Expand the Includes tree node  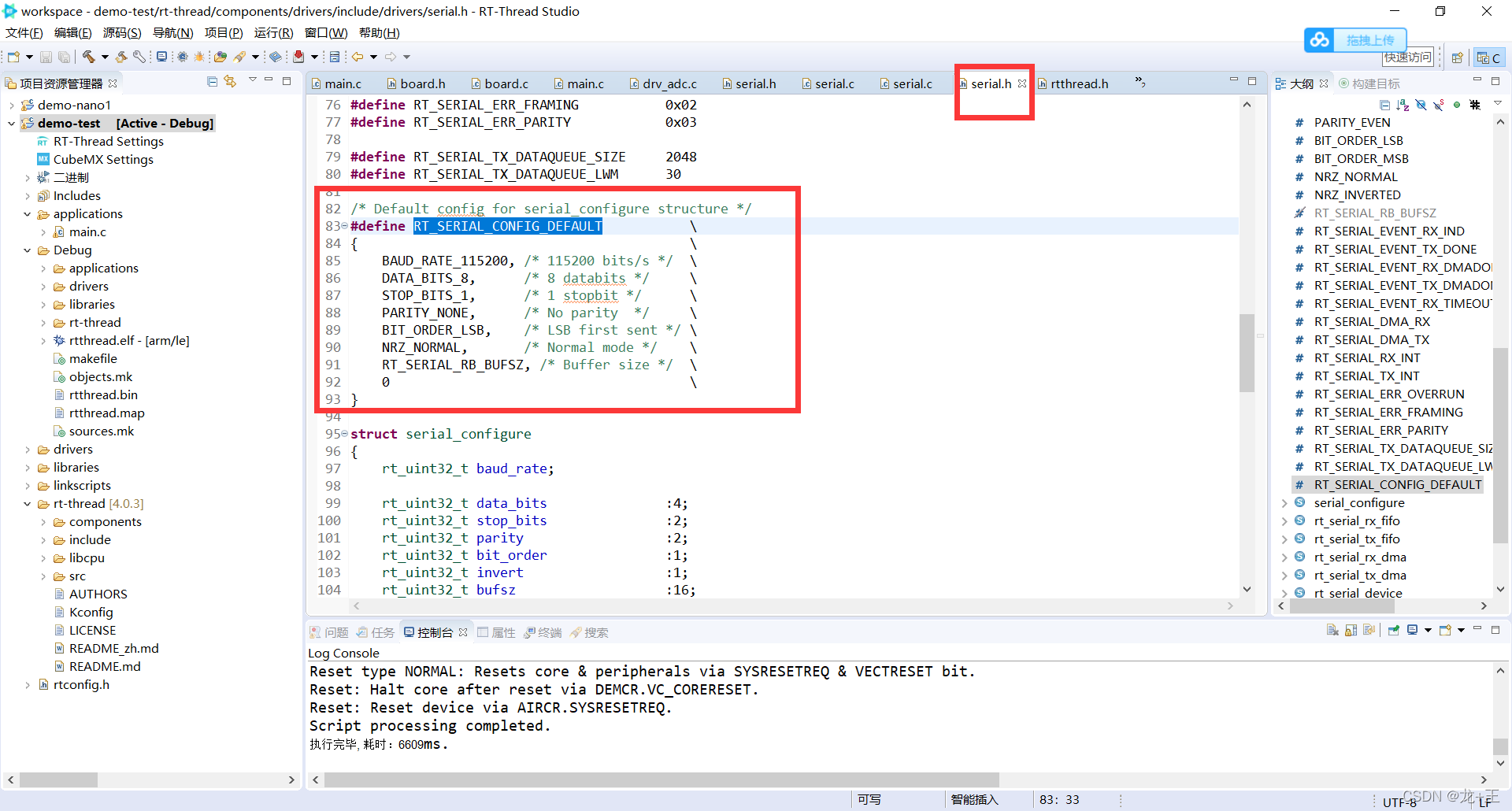pos(28,196)
